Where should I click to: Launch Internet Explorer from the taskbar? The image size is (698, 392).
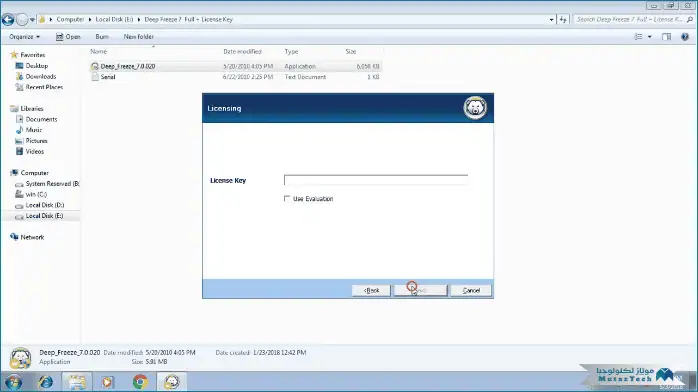pyautogui.click(x=45, y=382)
